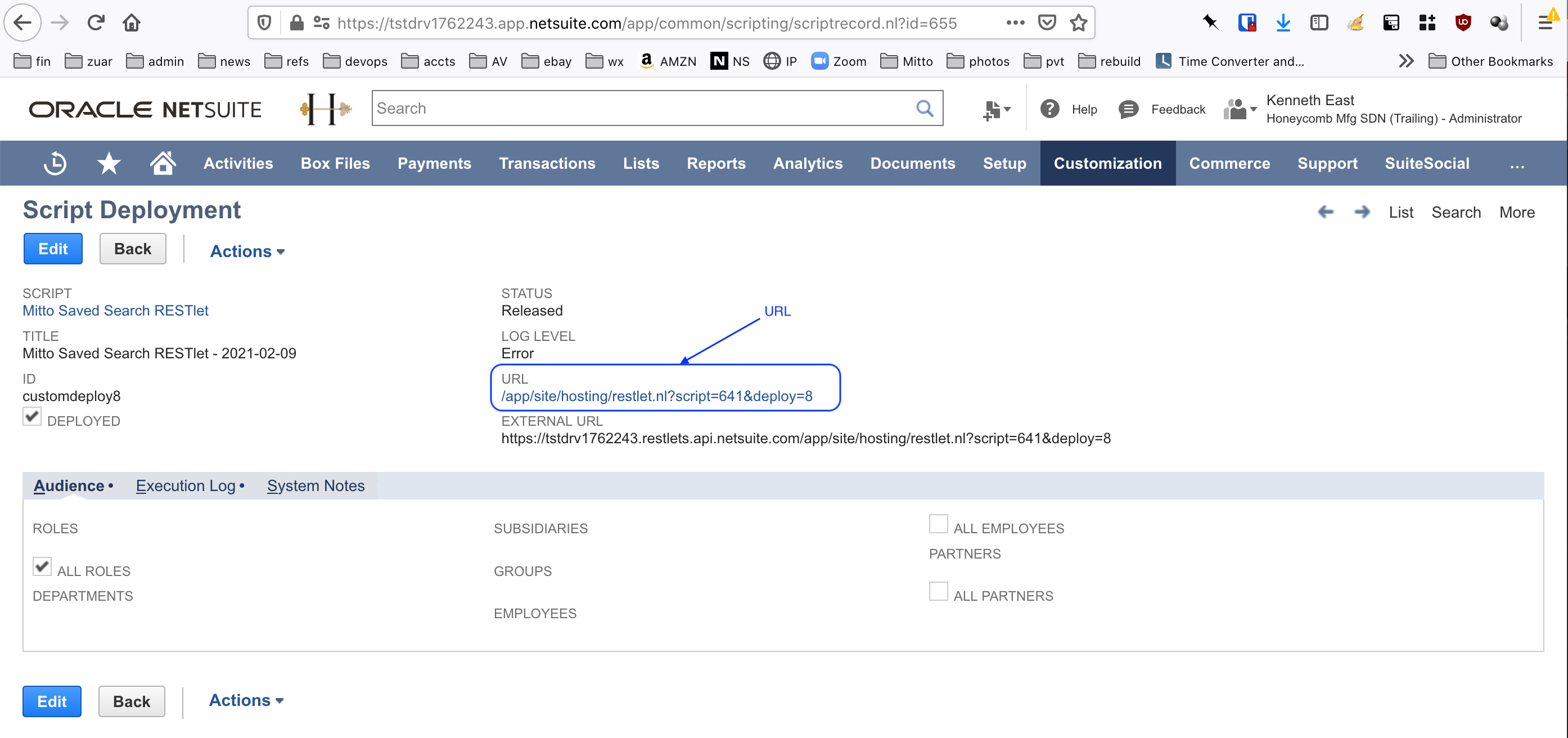The image size is (1568, 738).
Task: Open the More menu at top right
Action: [1517, 212]
